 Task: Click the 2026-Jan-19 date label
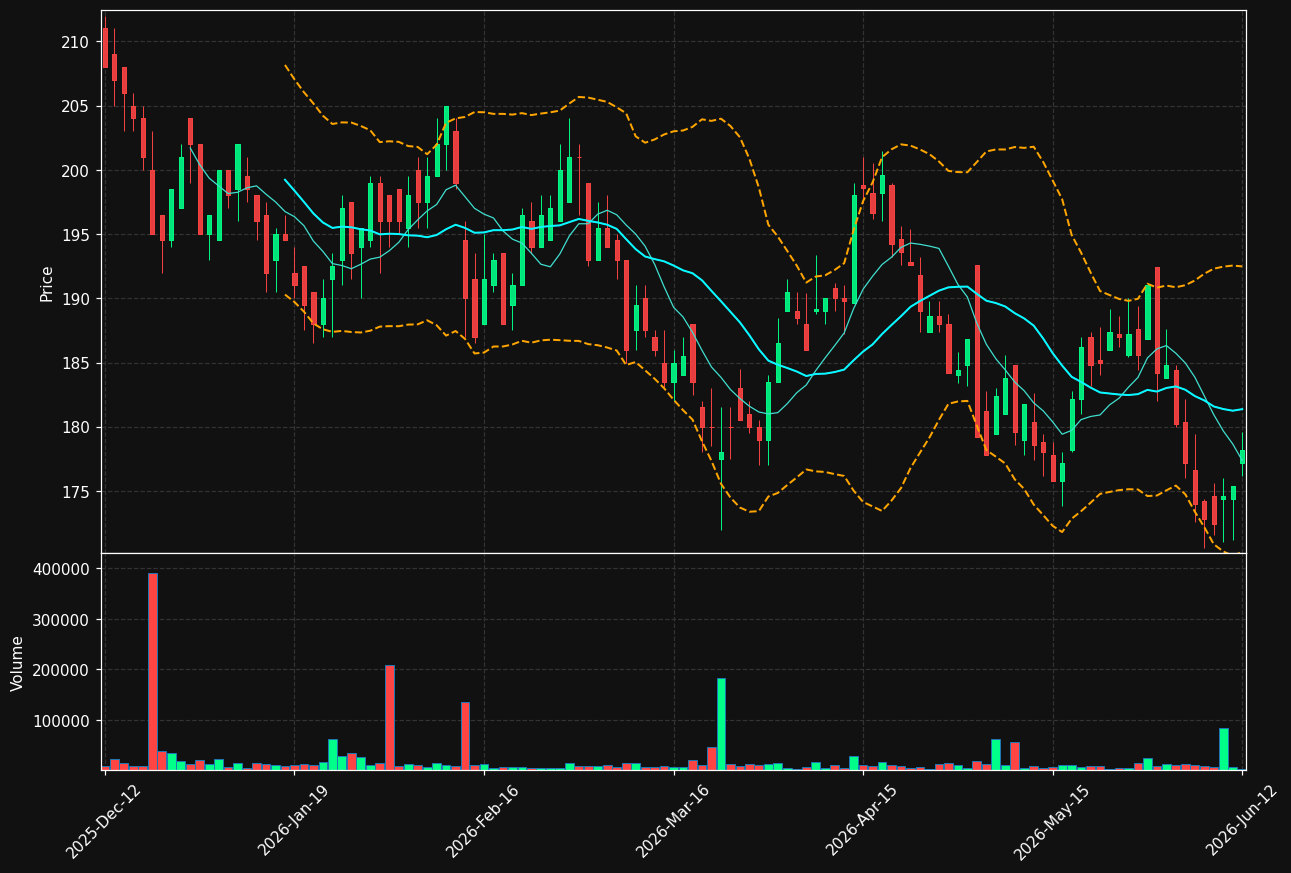coord(294,821)
